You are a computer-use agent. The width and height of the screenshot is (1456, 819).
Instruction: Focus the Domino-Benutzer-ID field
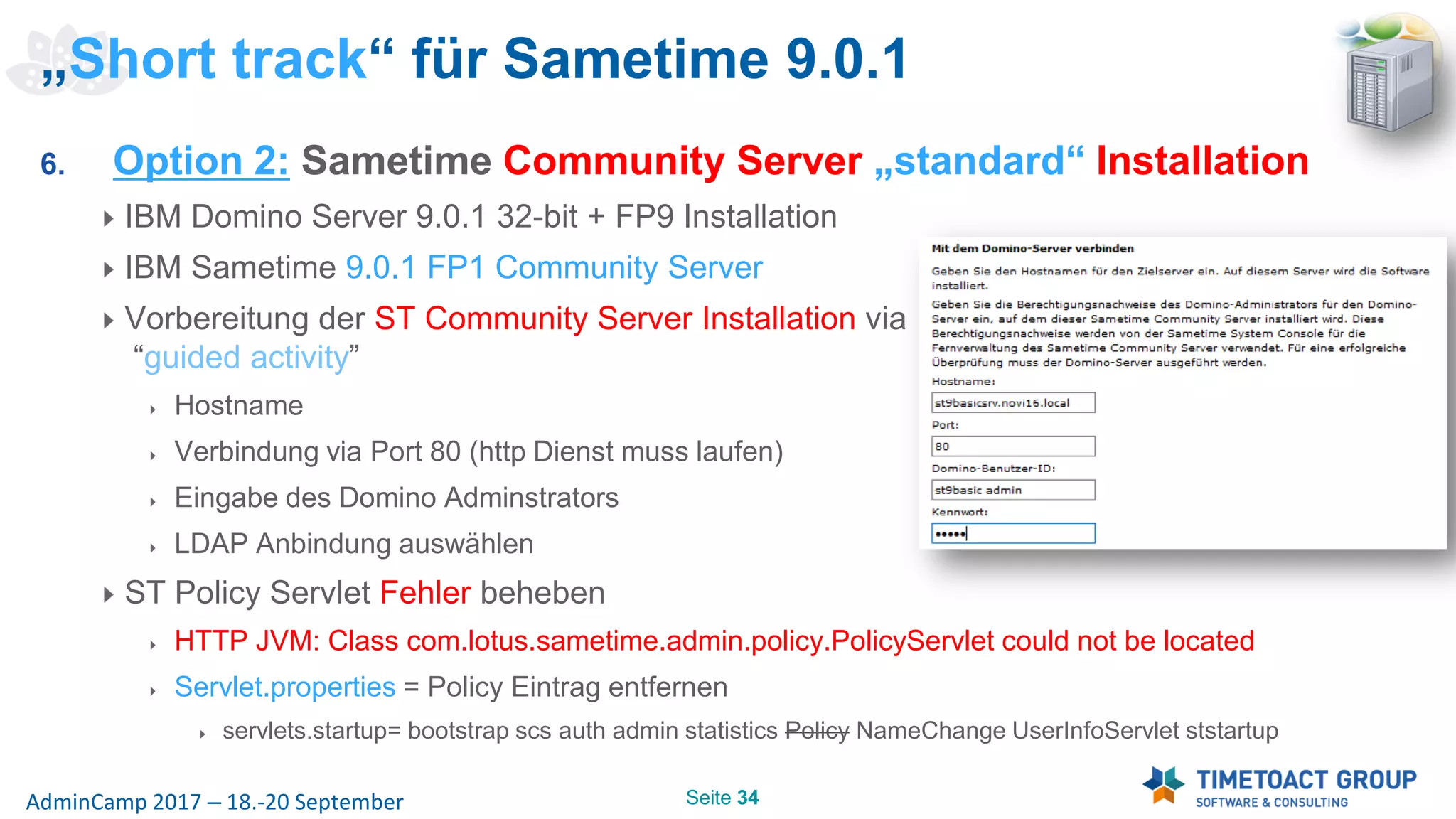pos(1013,490)
